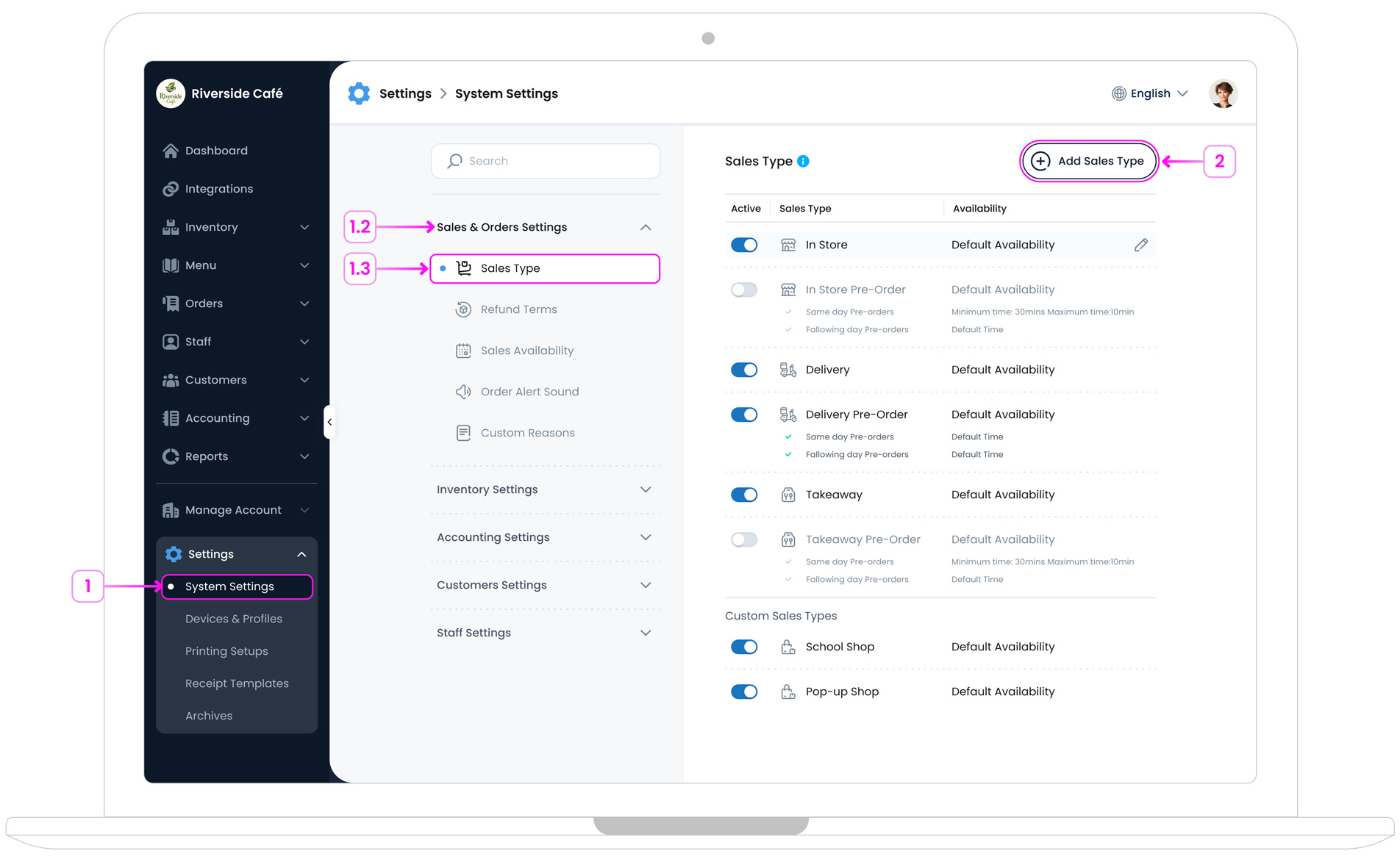Click the gear icon next to Settings breadcrumb
Image resolution: width=1400 pixels, height=862 pixels.
tap(359, 94)
